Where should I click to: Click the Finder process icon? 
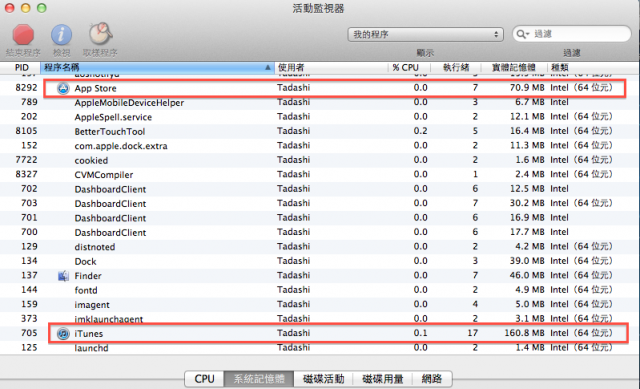click(63, 276)
